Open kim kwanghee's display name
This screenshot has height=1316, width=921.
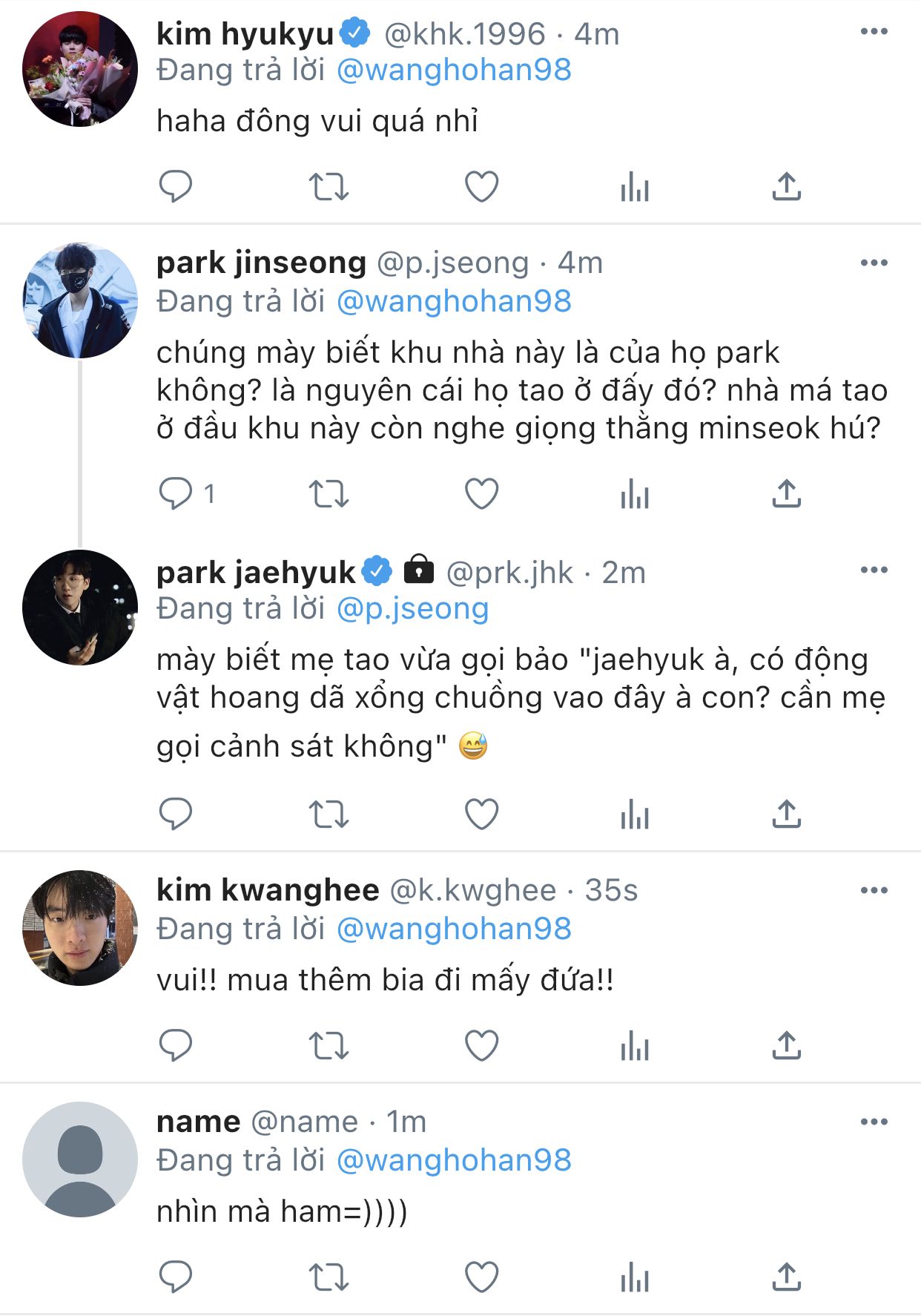(x=268, y=890)
